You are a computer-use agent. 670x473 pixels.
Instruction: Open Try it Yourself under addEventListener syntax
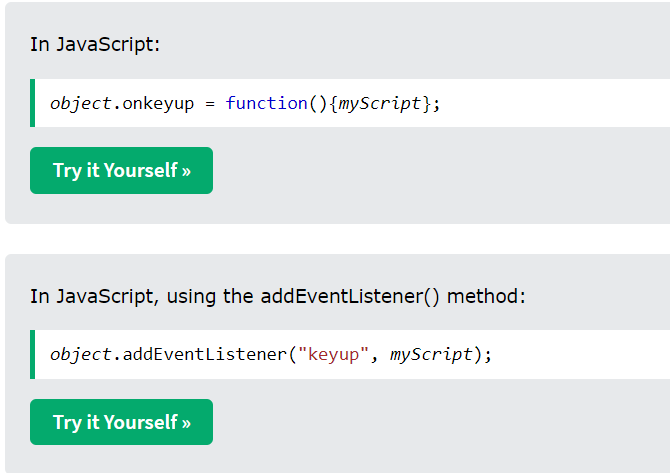121,422
